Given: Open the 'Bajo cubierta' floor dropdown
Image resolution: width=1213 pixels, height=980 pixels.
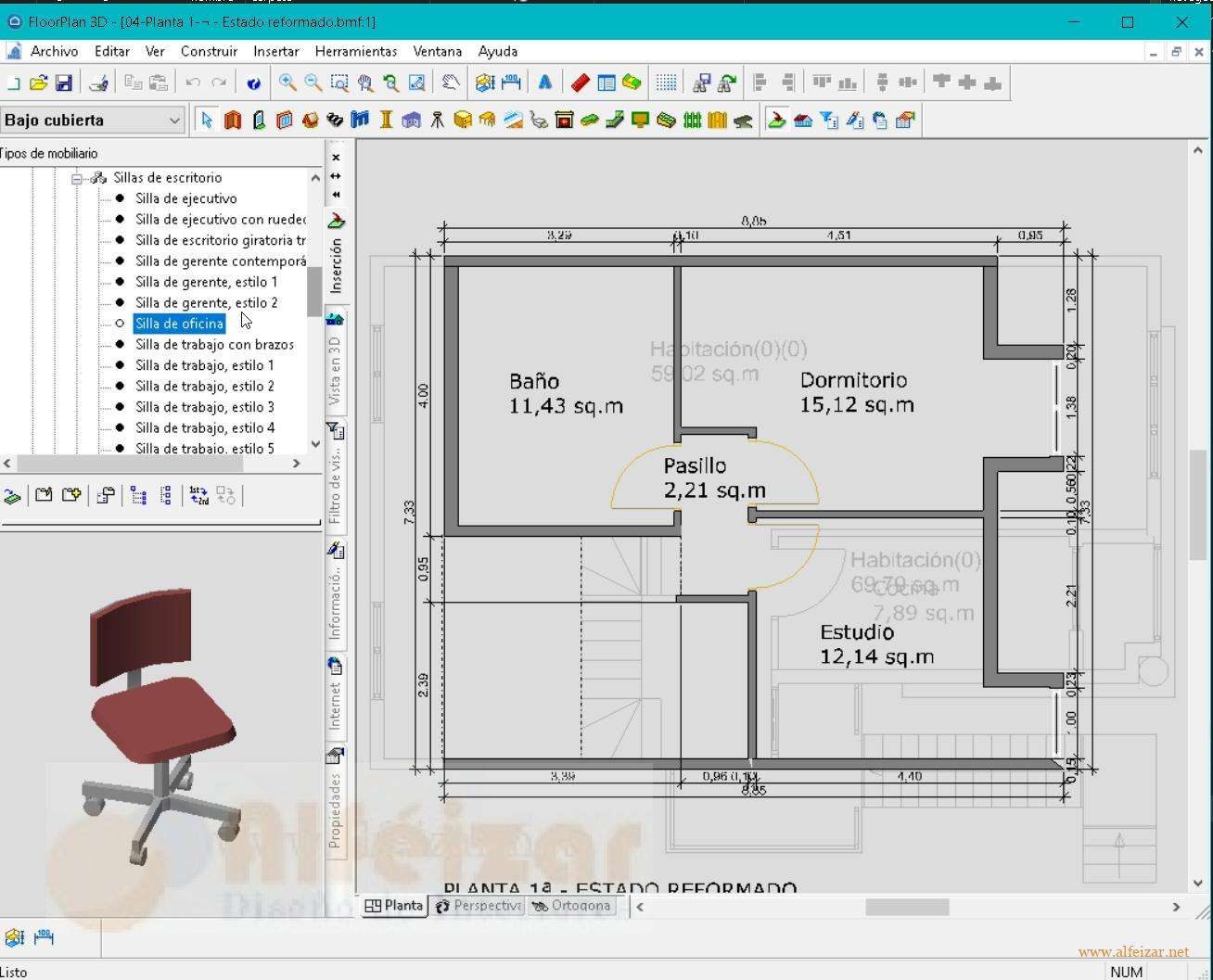Looking at the screenshot, I should (x=174, y=120).
